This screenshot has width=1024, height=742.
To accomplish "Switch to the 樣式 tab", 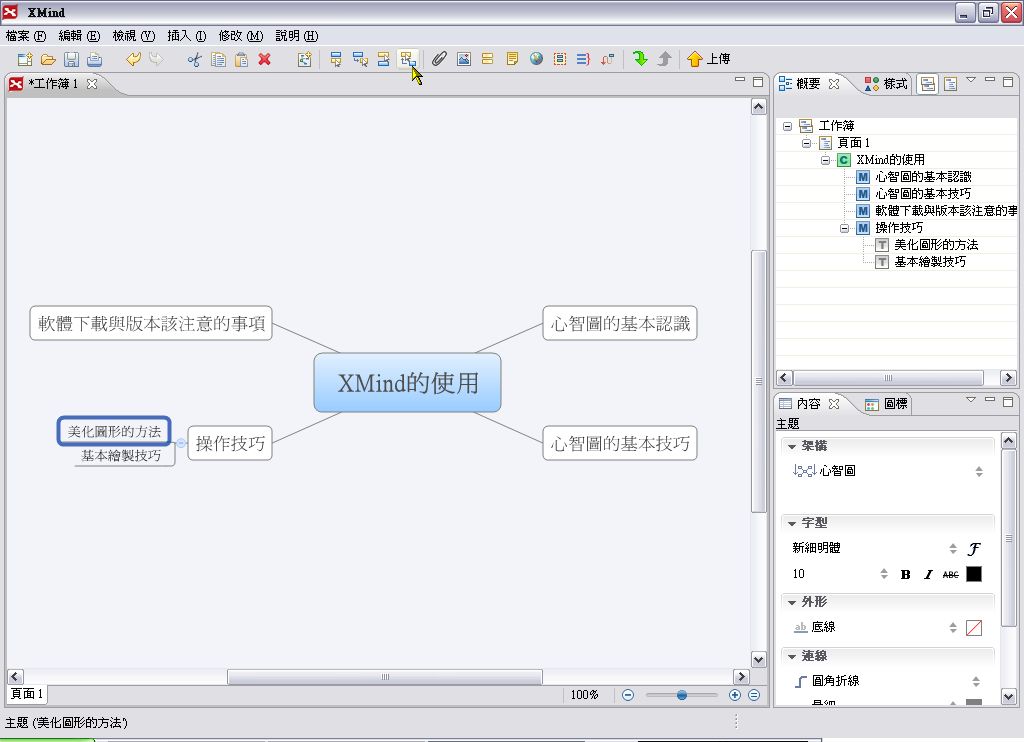I will click(886, 84).
